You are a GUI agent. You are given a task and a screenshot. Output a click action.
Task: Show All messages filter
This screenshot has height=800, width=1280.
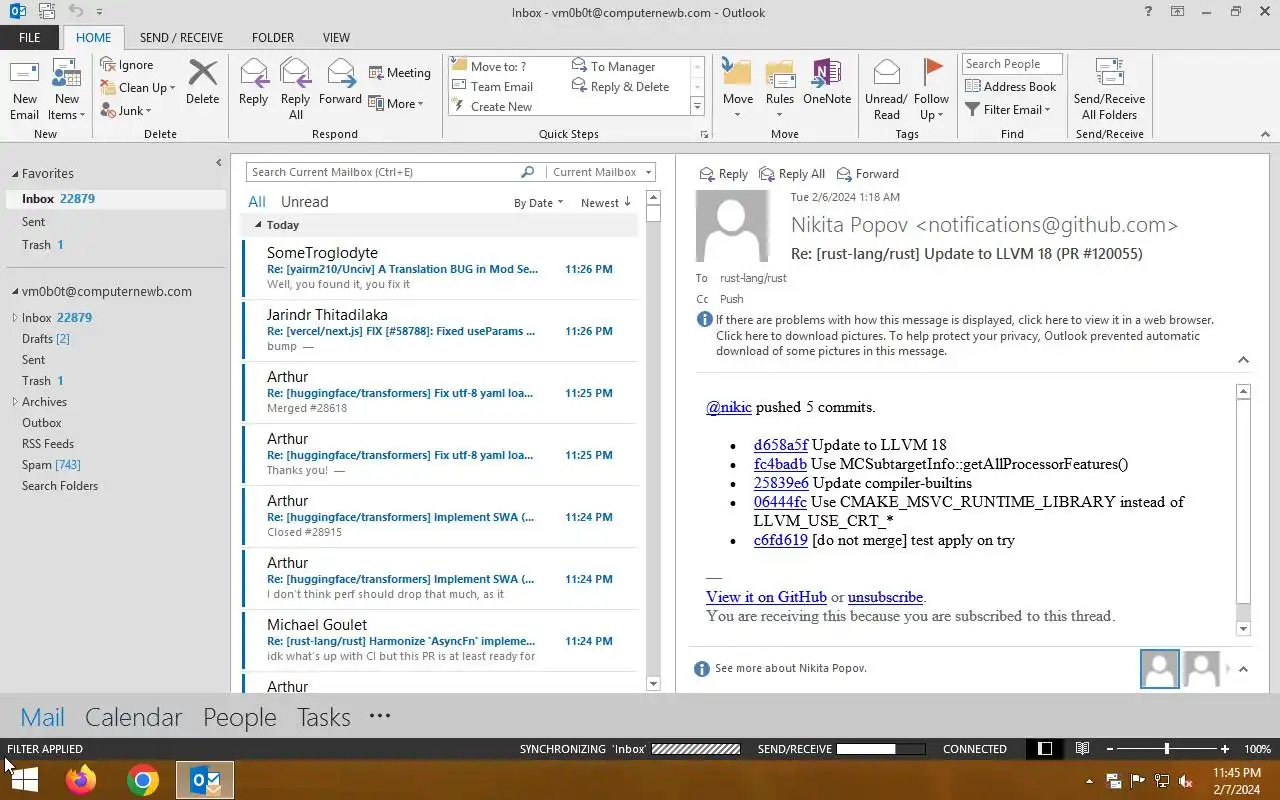coord(257,202)
